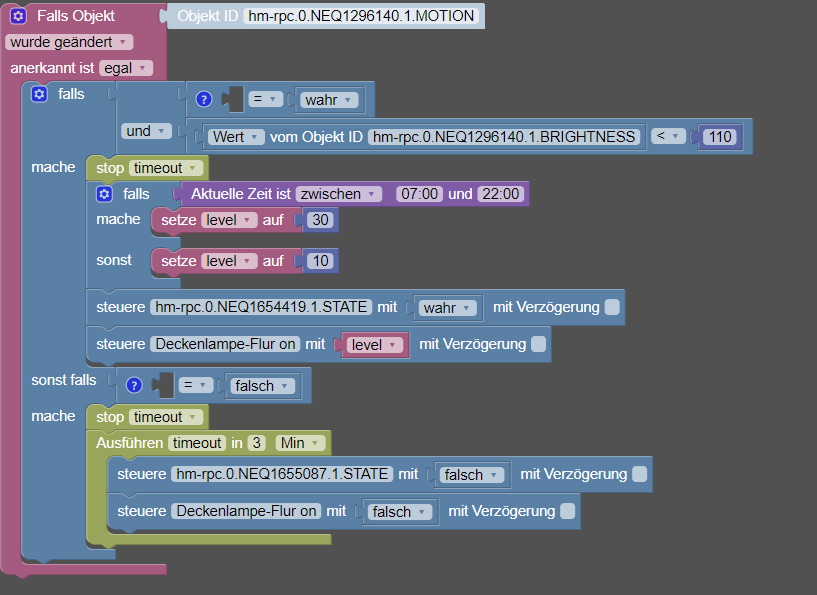Open timeout dropdown in first stop block
This screenshot has width=817, height=595.
click(x=166, y=168)
